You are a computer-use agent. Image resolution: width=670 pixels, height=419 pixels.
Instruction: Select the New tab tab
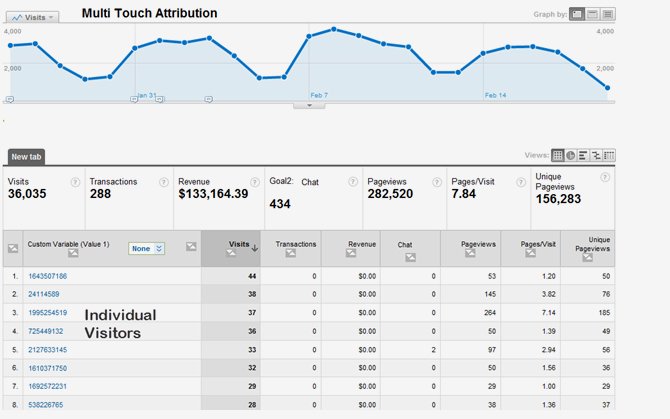point(26,157)
